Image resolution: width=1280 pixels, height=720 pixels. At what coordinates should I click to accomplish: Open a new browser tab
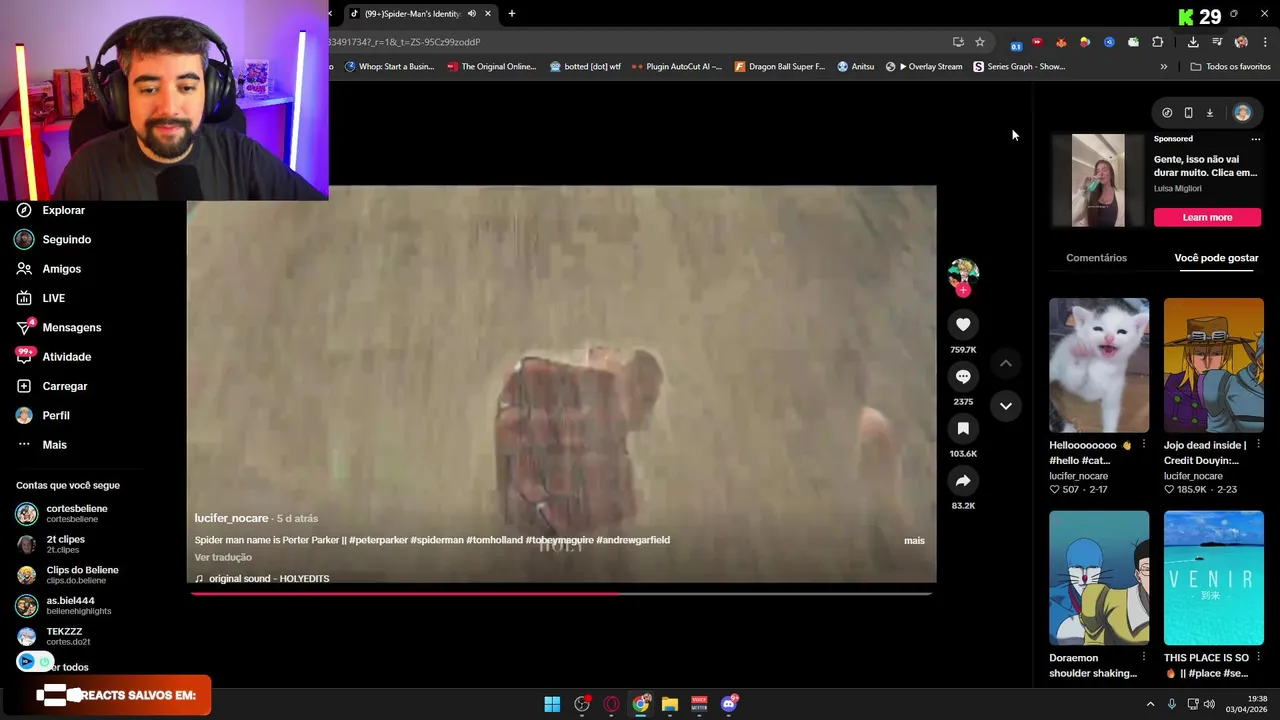coord(512,14)
